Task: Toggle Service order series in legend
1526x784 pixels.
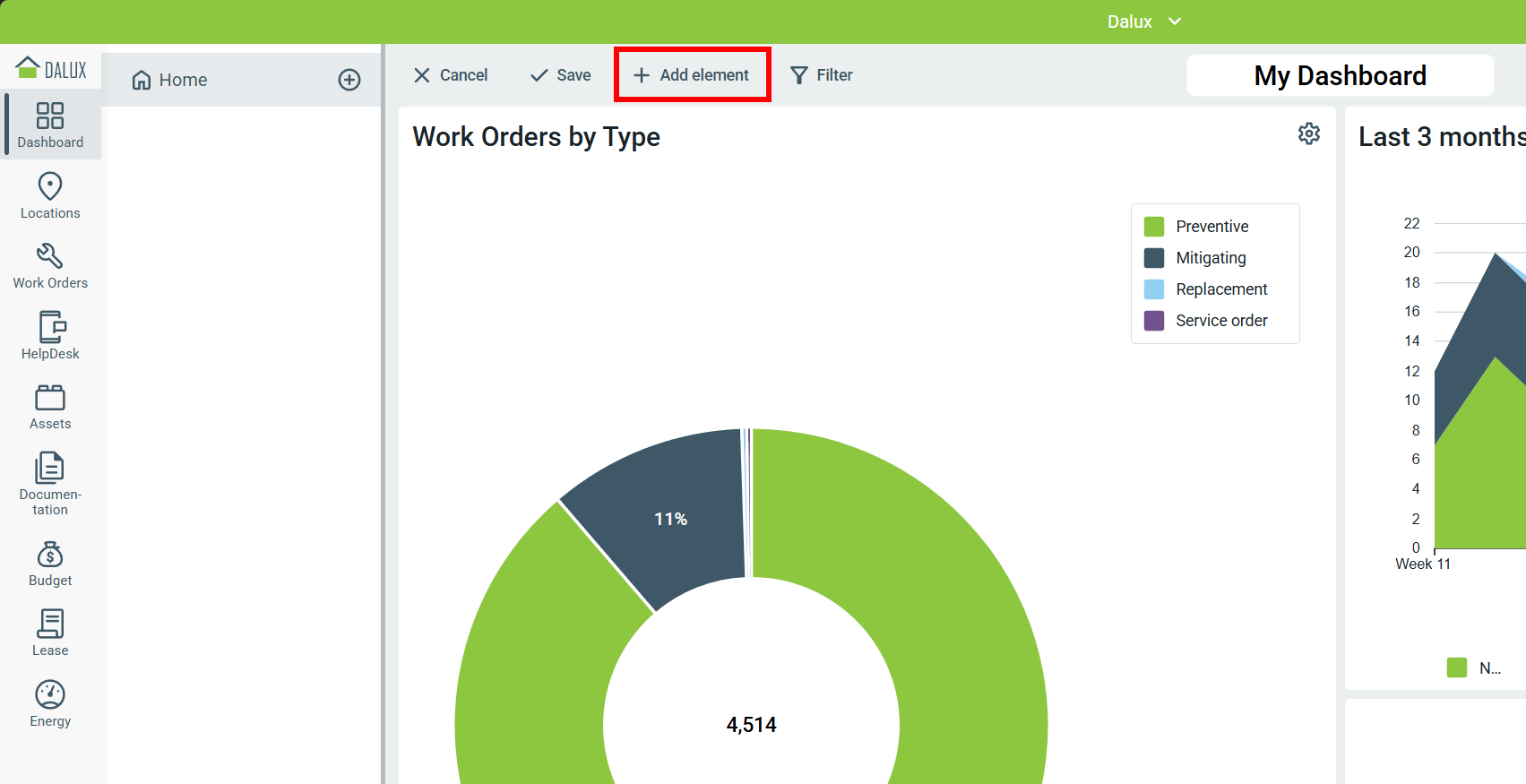Action: [x=1220, y=321]
